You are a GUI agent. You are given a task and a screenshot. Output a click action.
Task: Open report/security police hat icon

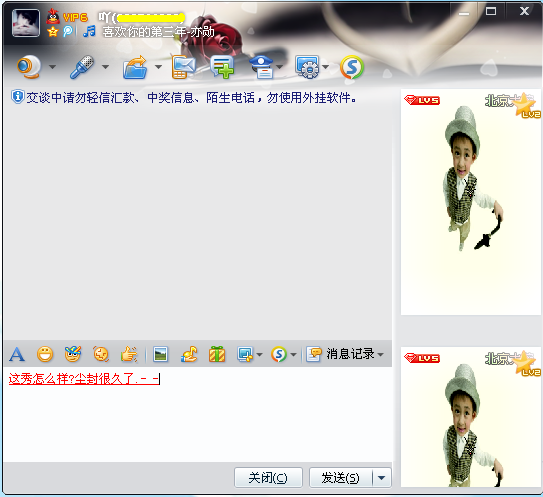tap(261, 67)
